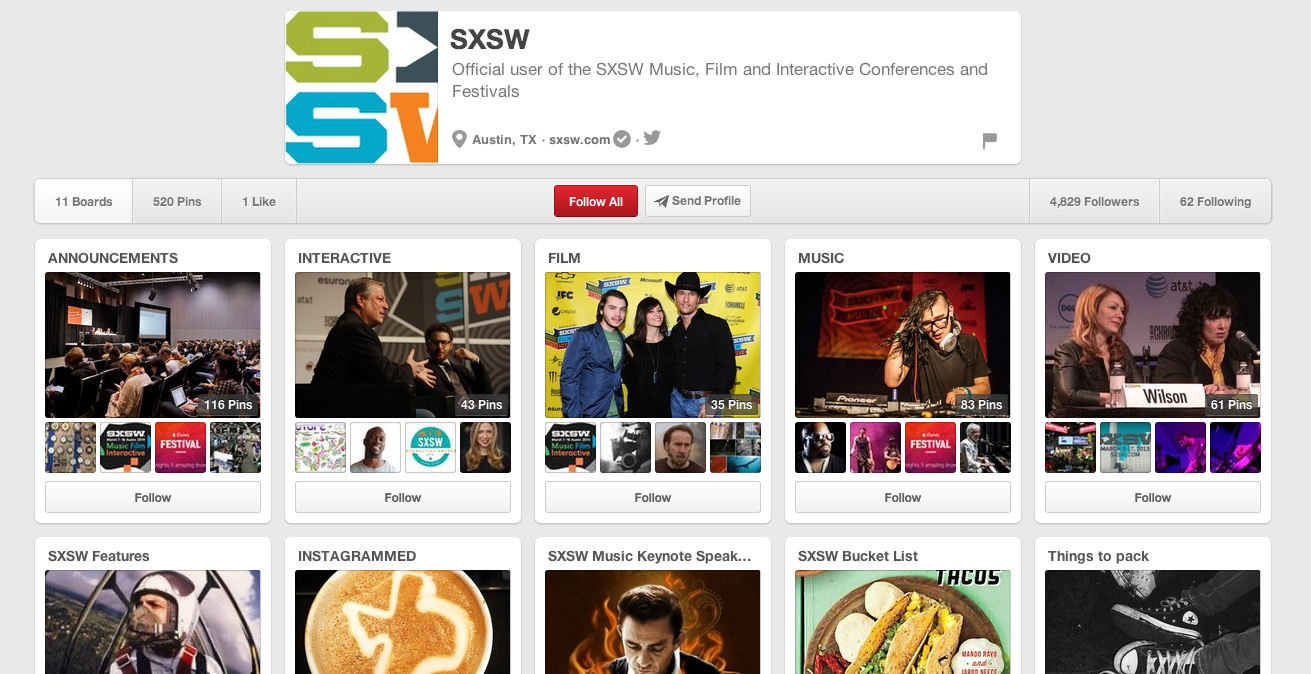Image resolution: width=1311 pixels, height=674 pixels.
Task: Visit the sxsw.com website link
Action: click(x=579, y=140)
